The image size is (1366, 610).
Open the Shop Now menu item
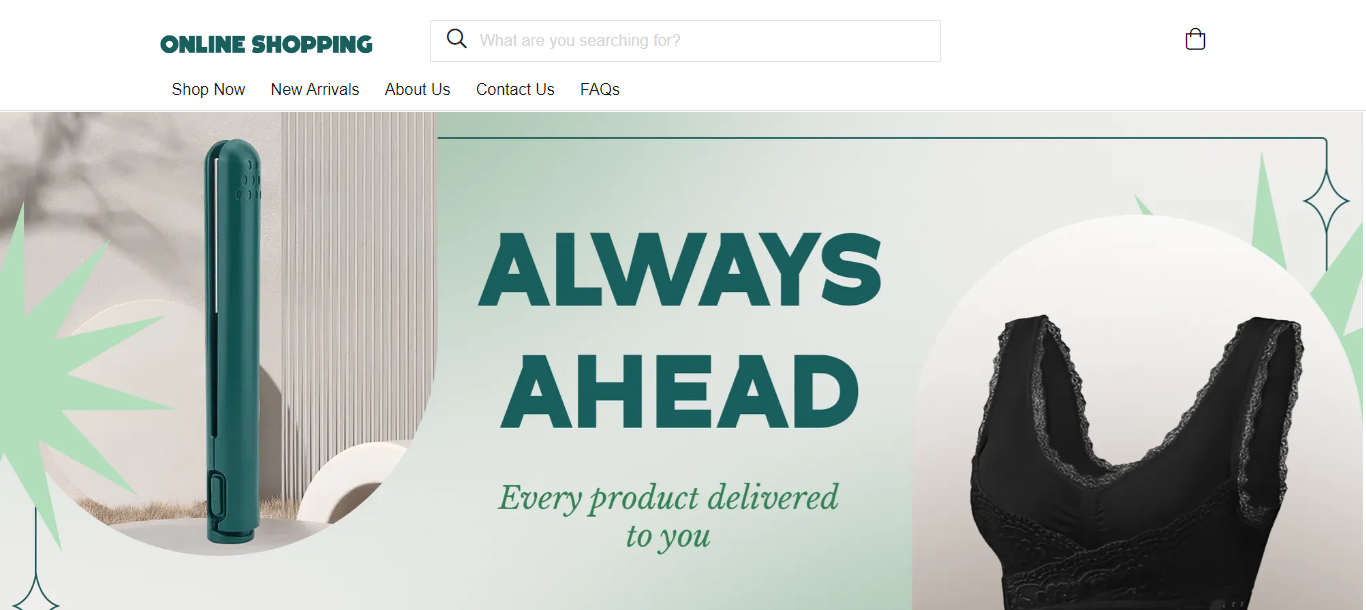(208, 89)
